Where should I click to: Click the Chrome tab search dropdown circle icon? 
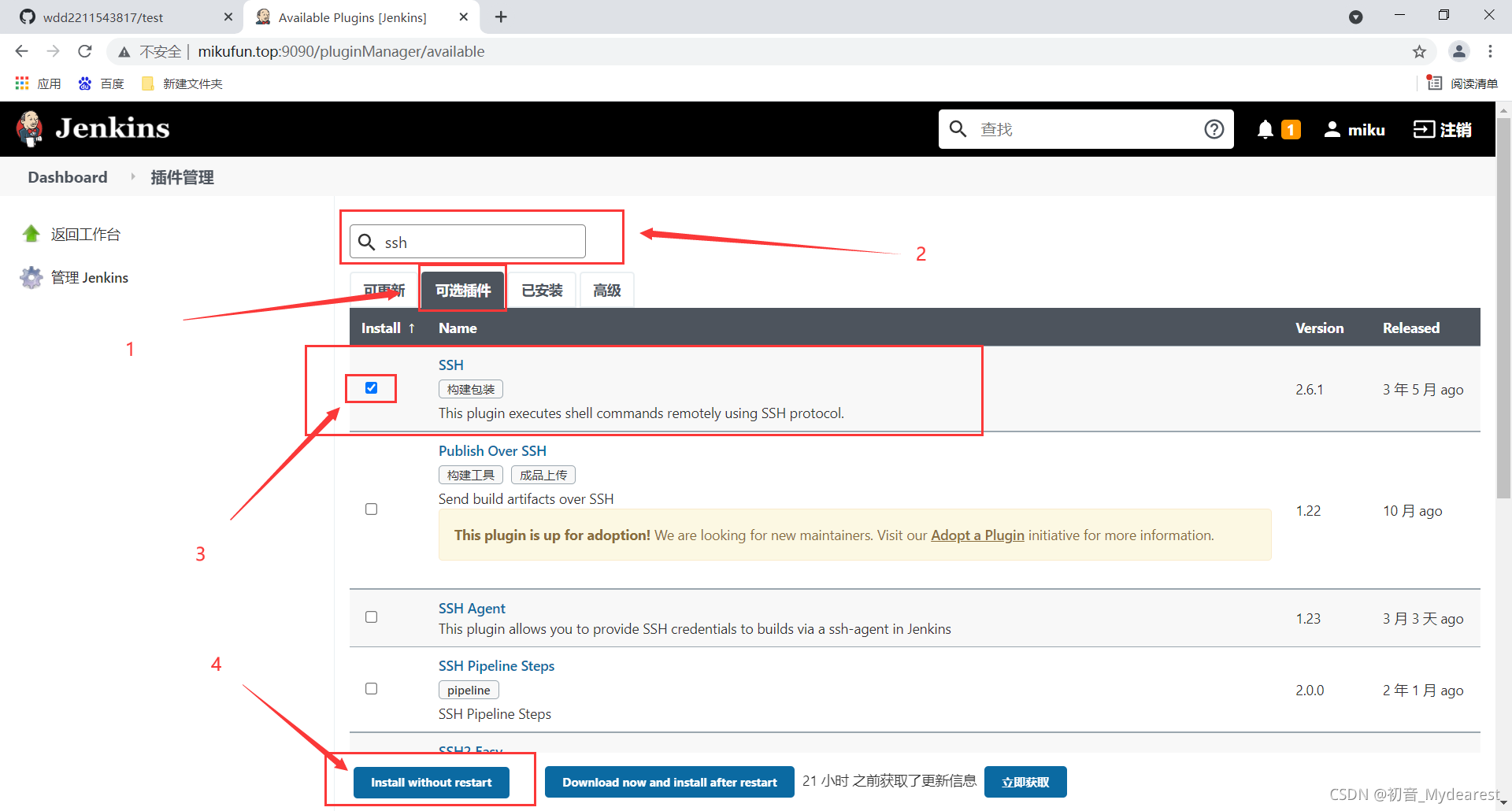1355,17
